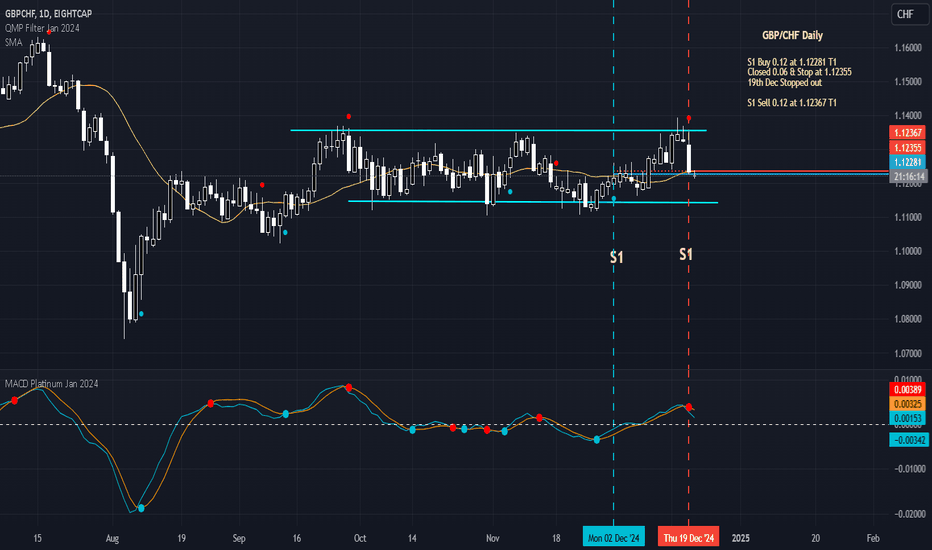Click the red 0.00389 MACD value label

tap(908, 390)
